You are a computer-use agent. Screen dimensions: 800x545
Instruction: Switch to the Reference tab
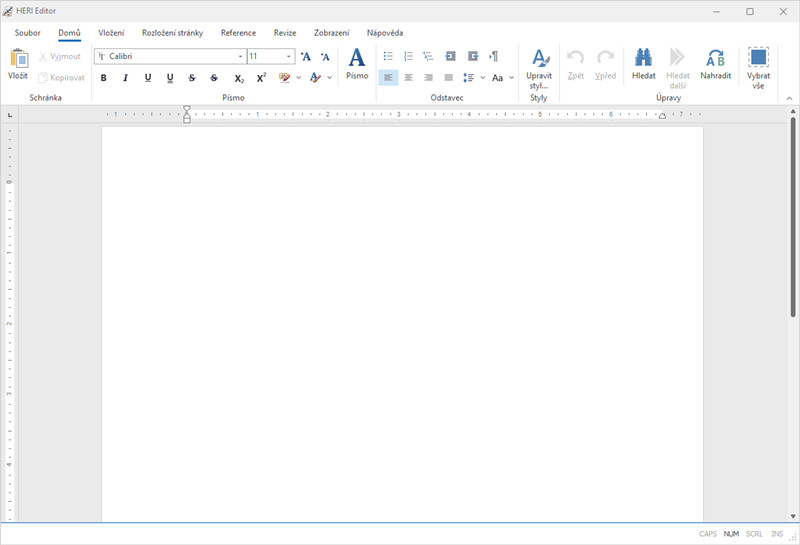[238, 33]
